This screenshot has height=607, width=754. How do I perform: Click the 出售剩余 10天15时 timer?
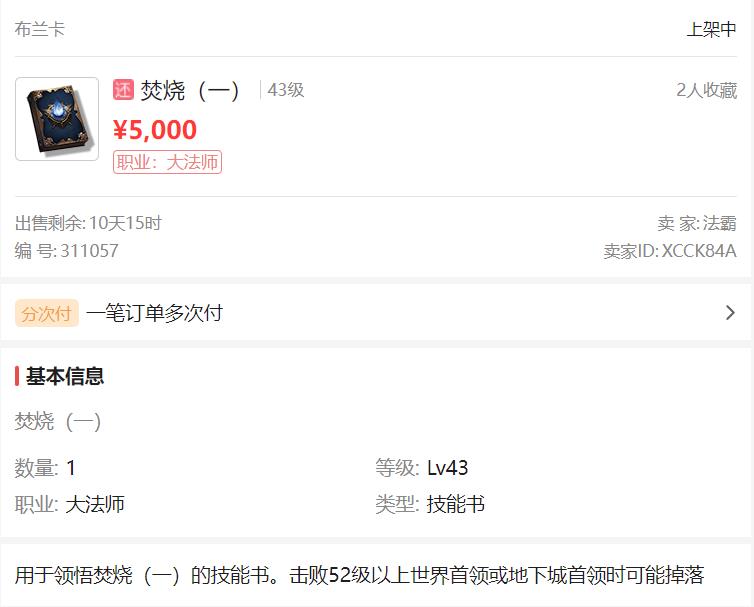pyautogui.click(x=88, y=223)
